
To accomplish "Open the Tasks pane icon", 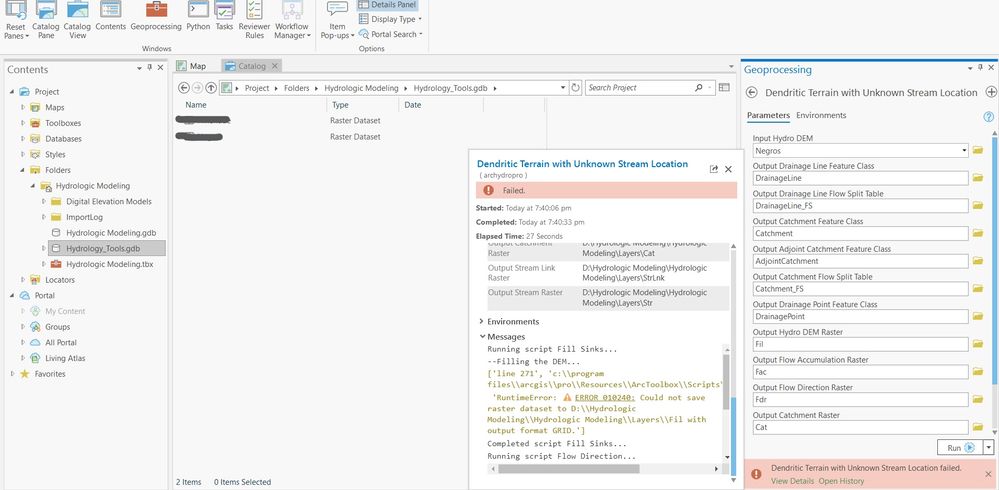I will [224, 17].
